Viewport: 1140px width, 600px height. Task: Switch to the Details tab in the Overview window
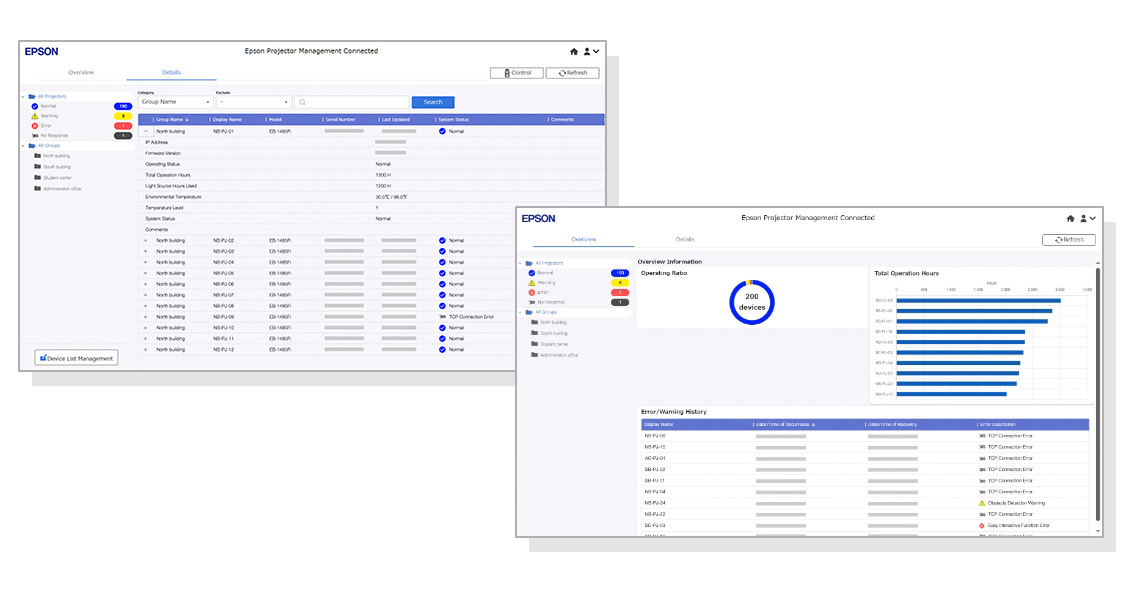[685, 240]
